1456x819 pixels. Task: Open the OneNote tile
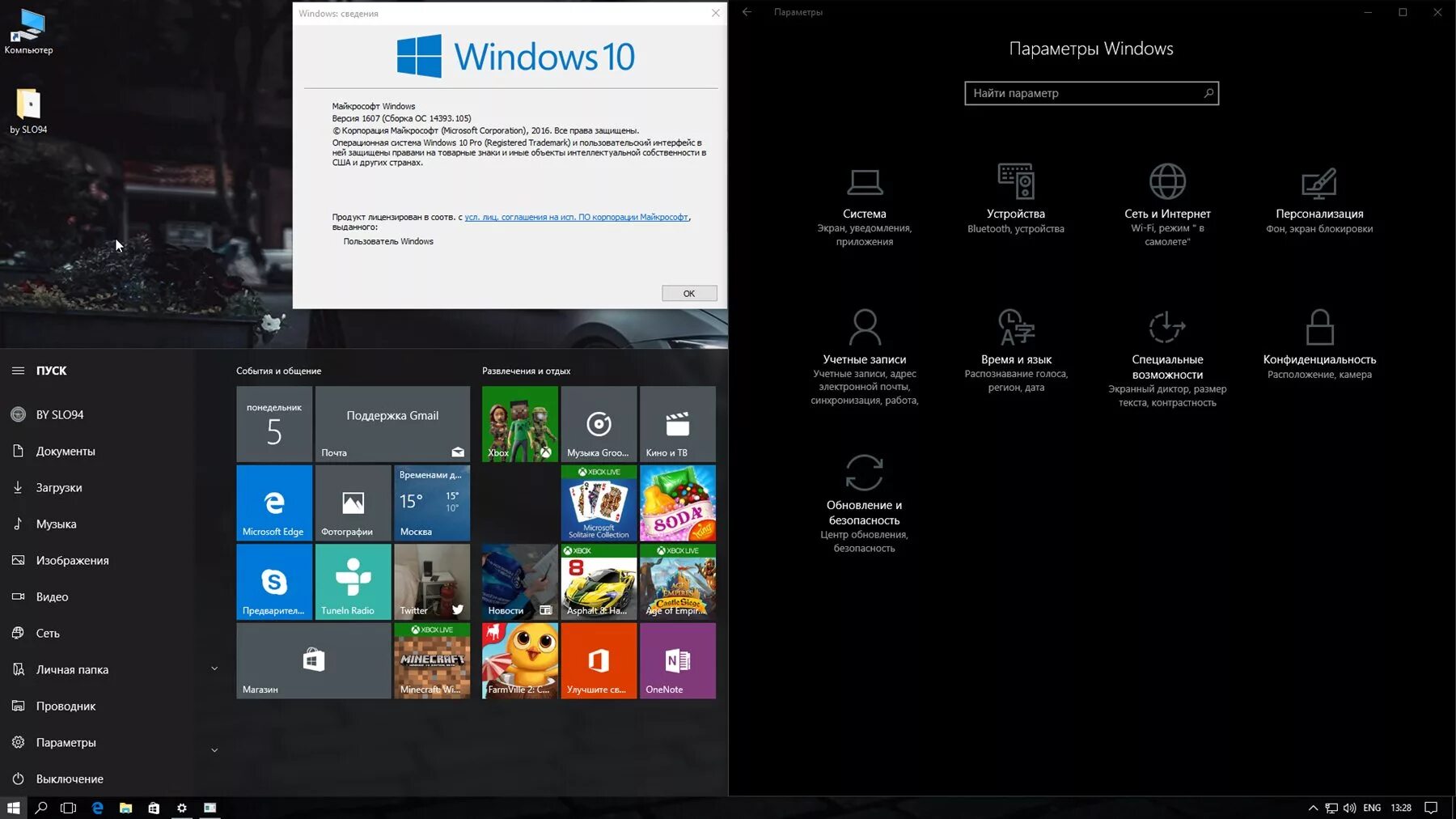click(x=678, y=660)
